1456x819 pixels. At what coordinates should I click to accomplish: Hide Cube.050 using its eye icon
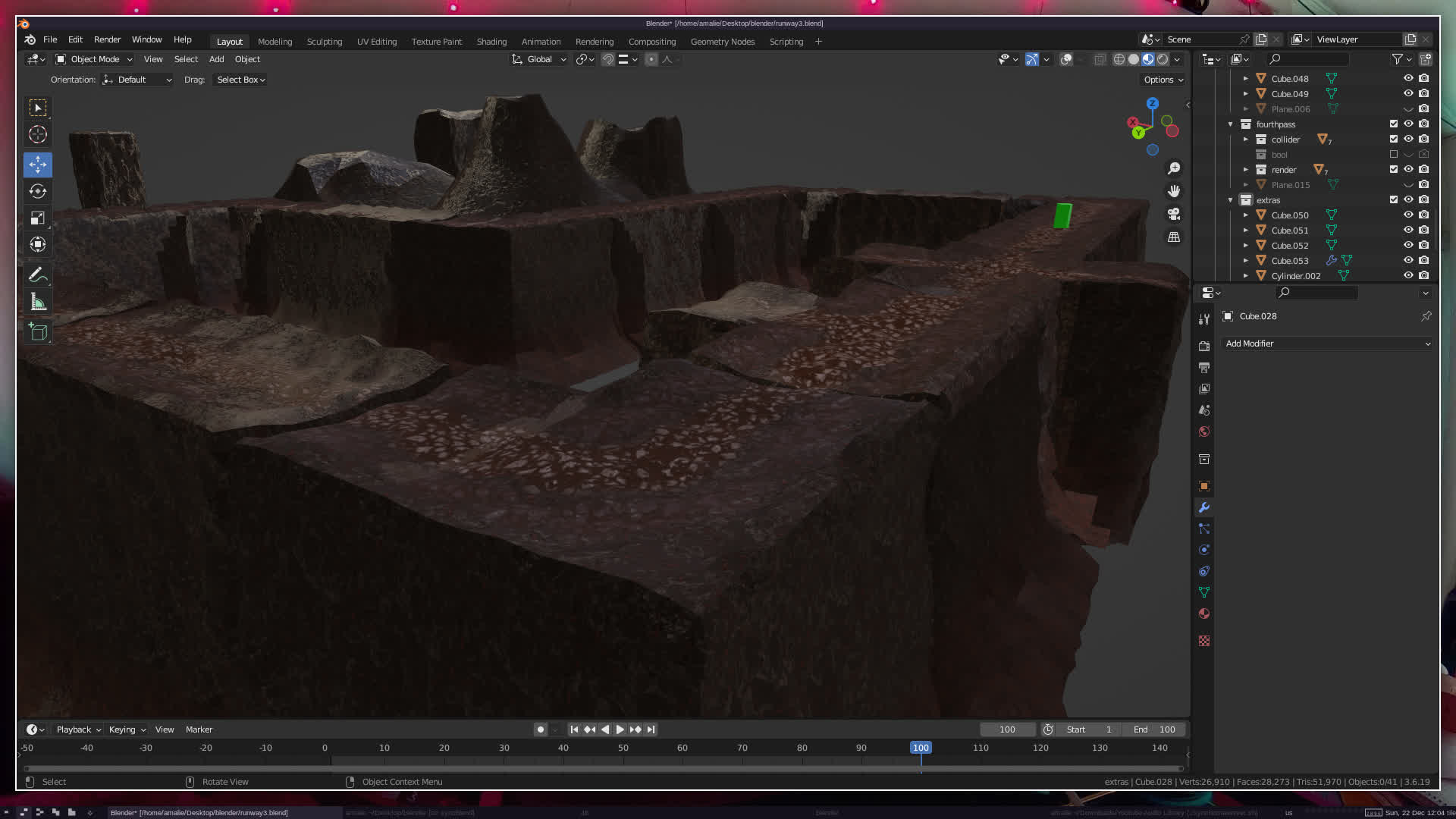pyautogui.click(x=1408, y=215)
